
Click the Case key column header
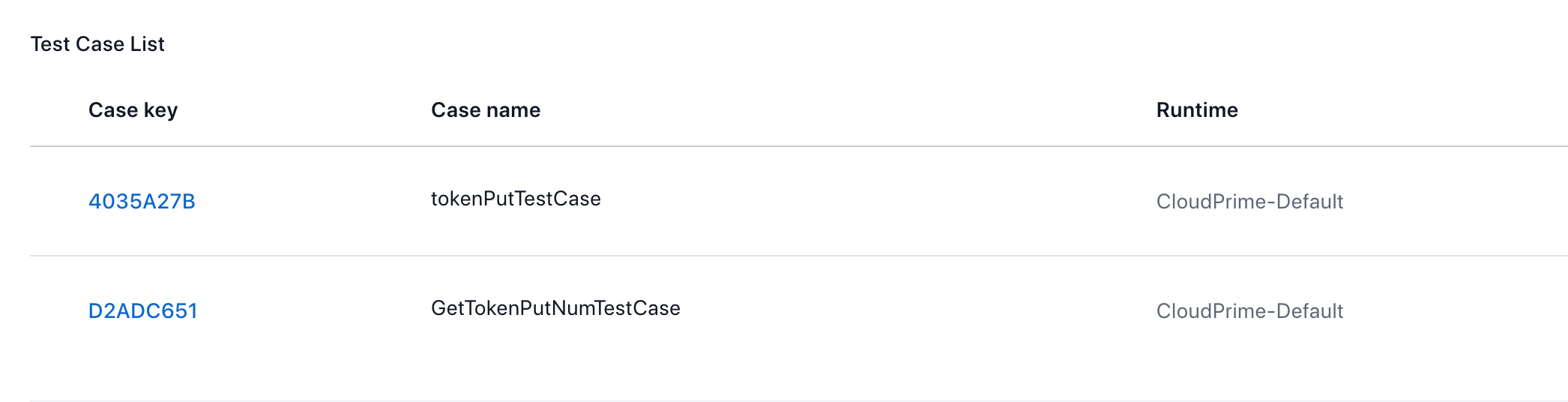click(x=133, y=110)
